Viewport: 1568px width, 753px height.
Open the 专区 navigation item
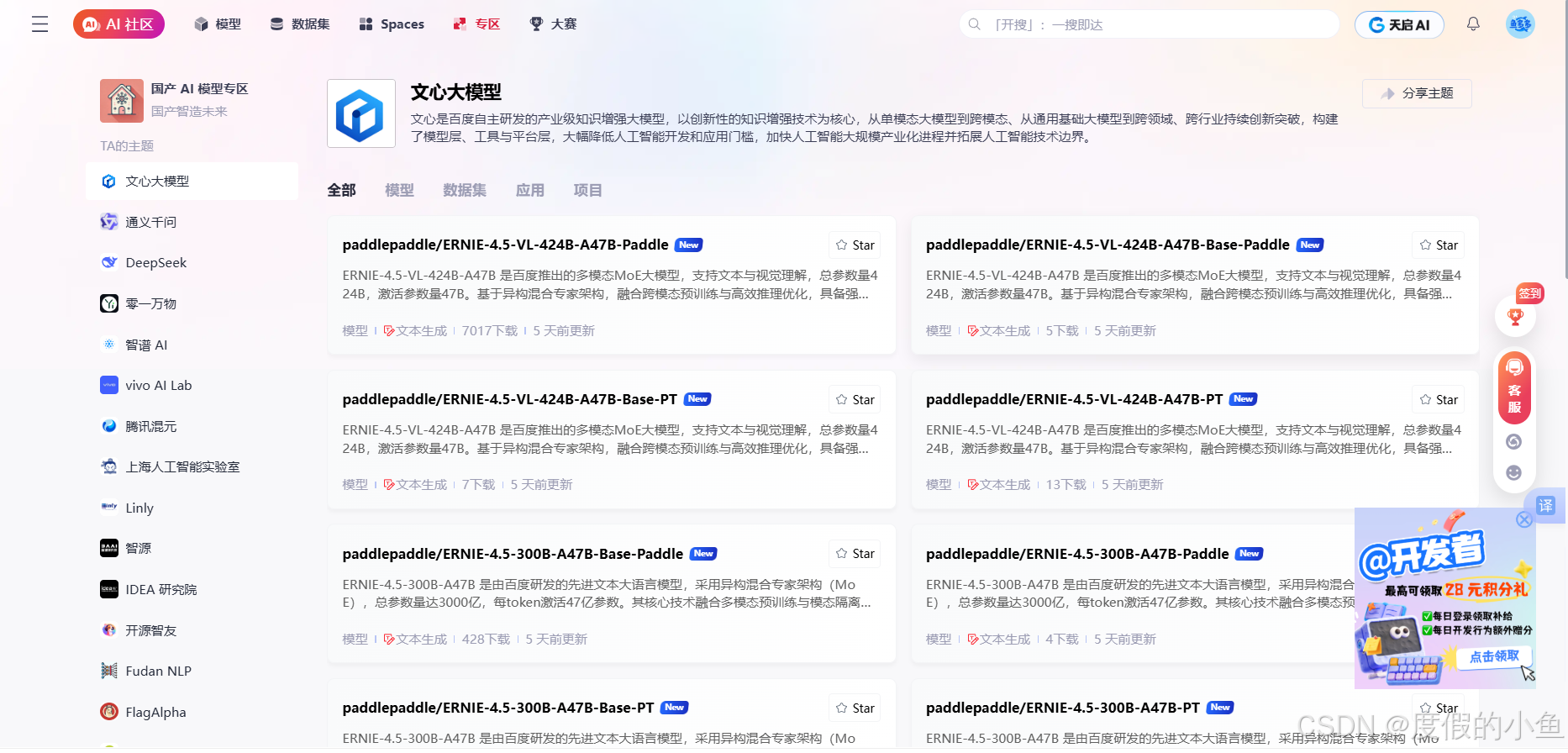[476, 24]
